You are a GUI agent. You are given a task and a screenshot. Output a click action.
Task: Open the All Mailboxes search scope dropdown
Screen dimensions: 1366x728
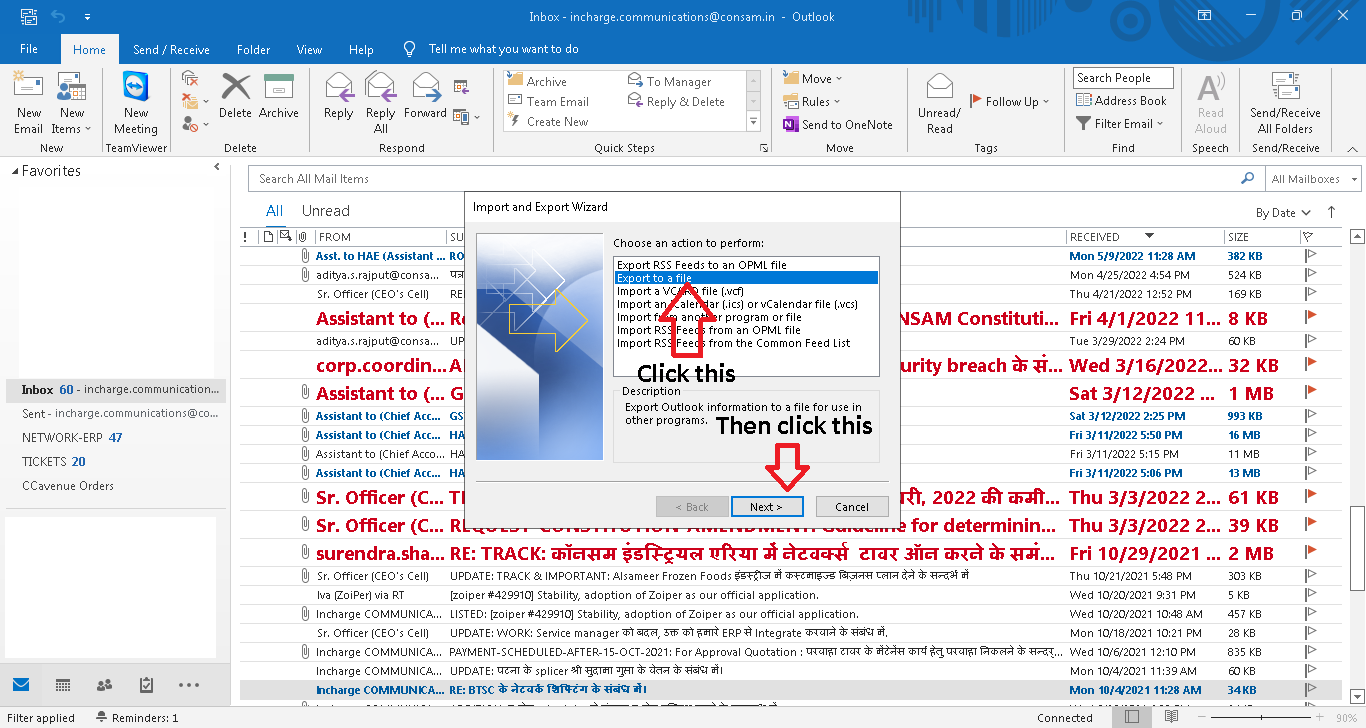pyautogui.click(x=1312, y=179)
